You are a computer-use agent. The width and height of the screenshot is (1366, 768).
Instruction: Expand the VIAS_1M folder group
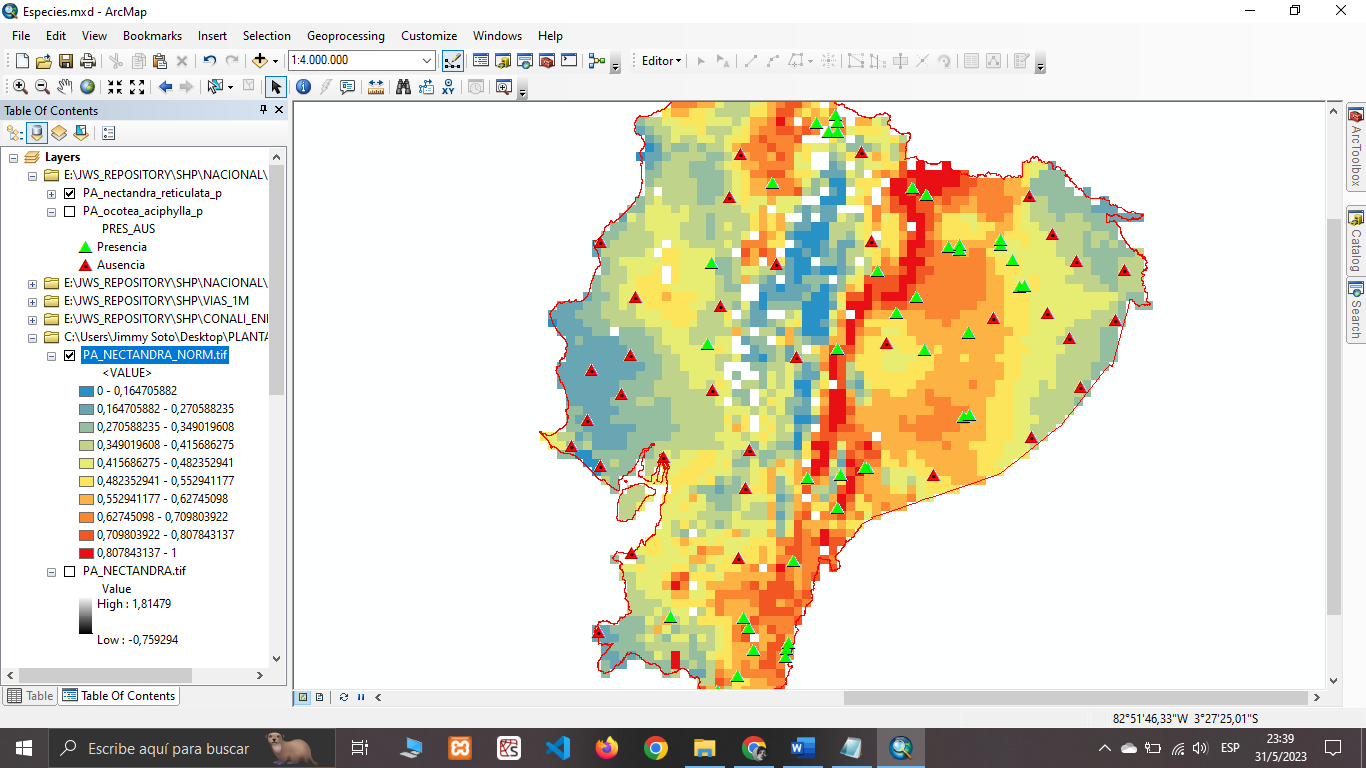33,301
